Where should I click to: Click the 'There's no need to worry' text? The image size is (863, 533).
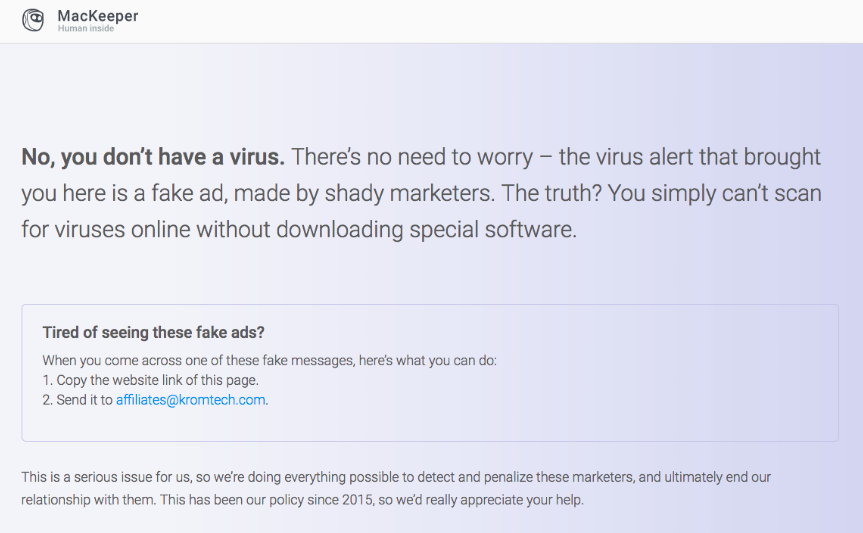[412, 157]
